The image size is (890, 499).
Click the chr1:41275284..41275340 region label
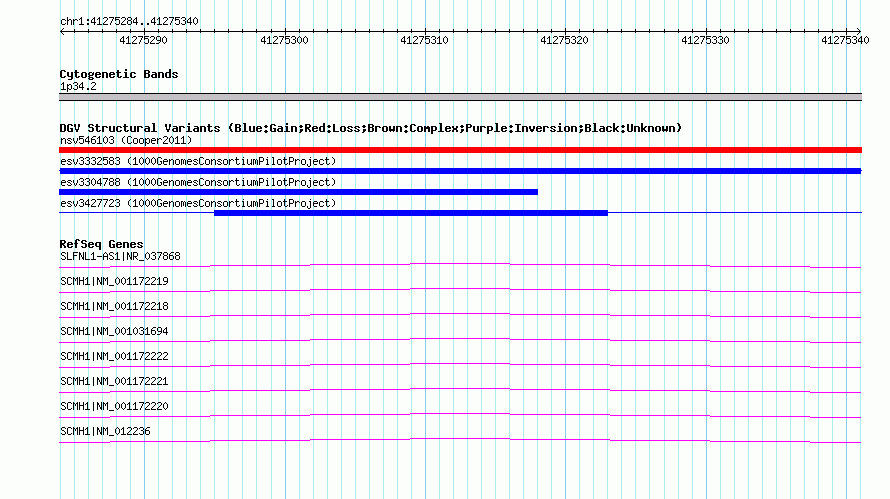(x=129, y=22)
